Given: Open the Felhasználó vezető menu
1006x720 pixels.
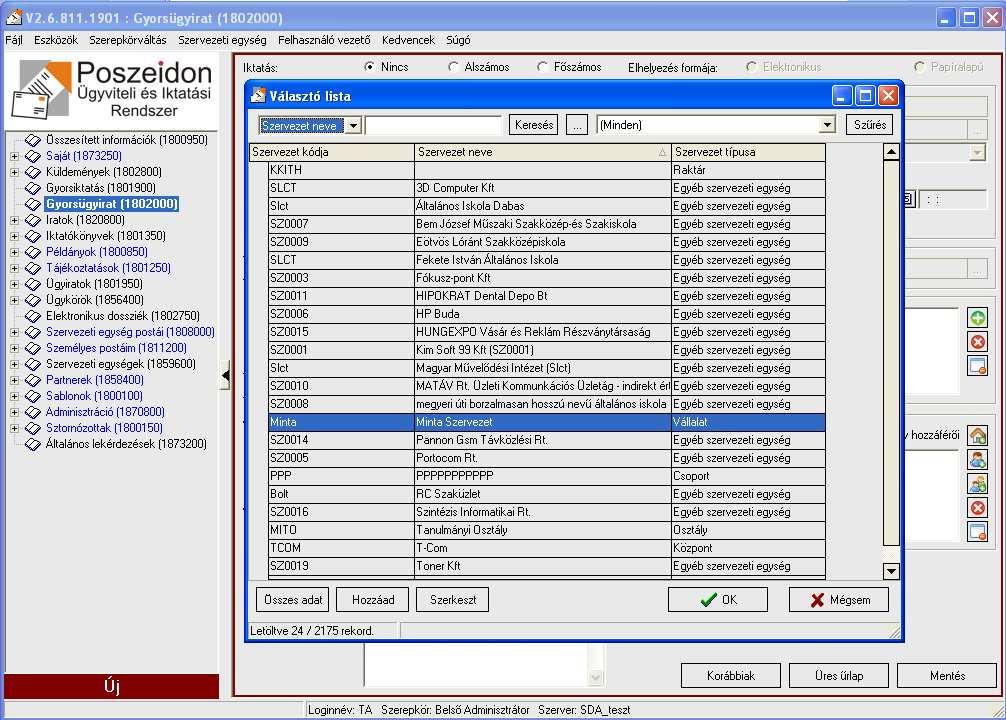Looking at the screenshot, I should 324,40.
